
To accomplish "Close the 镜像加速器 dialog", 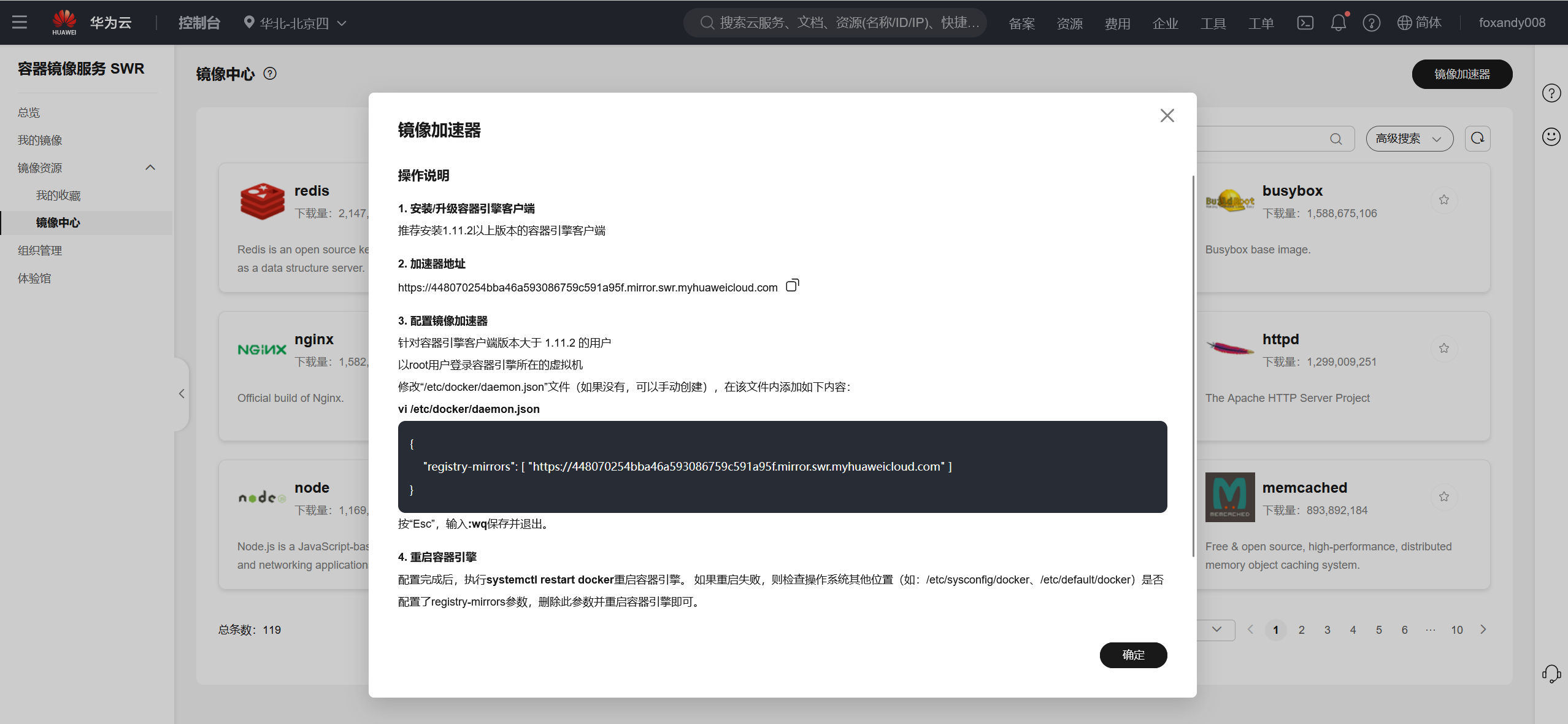I will [x=1167, y=115].
